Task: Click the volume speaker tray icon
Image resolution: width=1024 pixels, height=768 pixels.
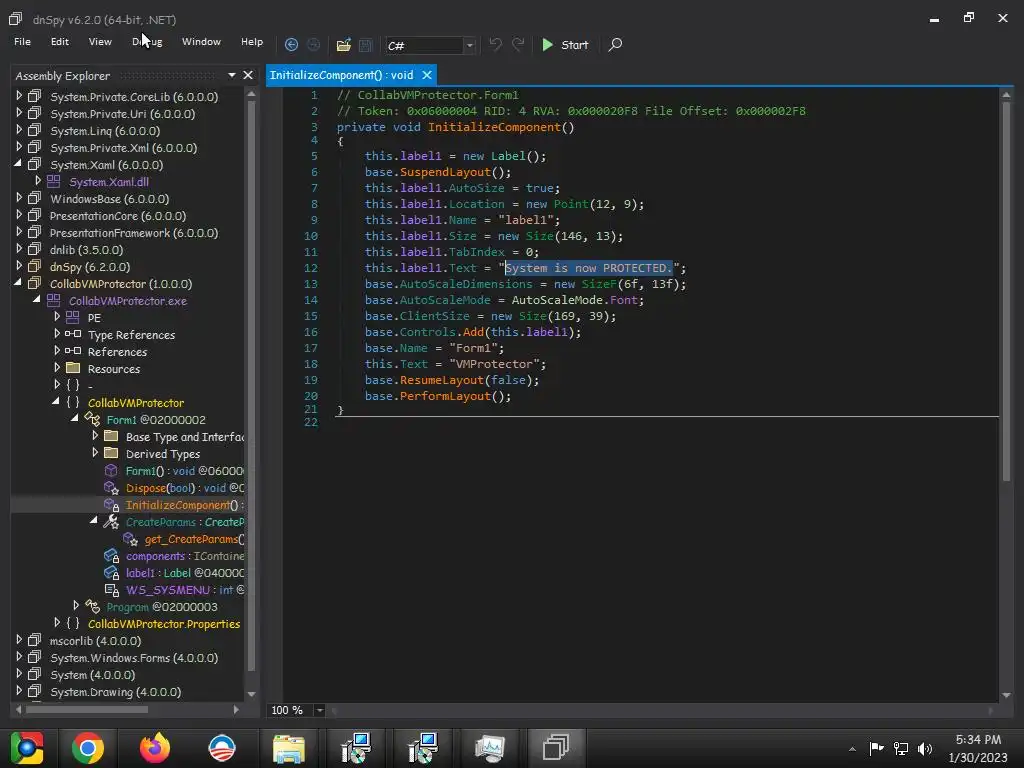Action: coord(925,748)
